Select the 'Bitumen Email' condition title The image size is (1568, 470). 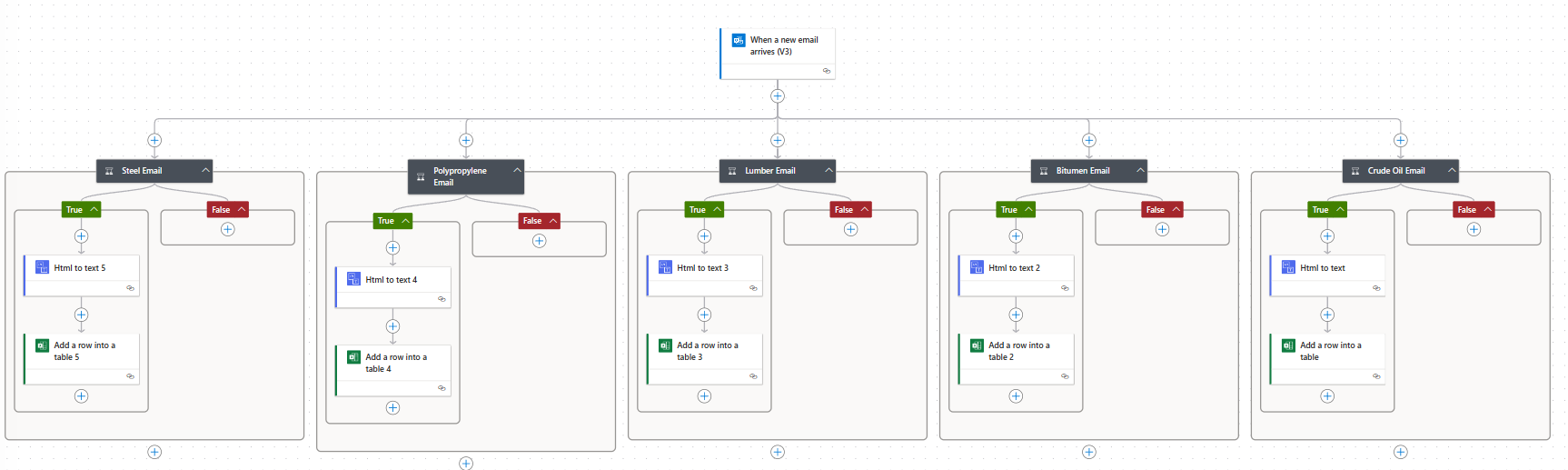tap(1083, 171)
